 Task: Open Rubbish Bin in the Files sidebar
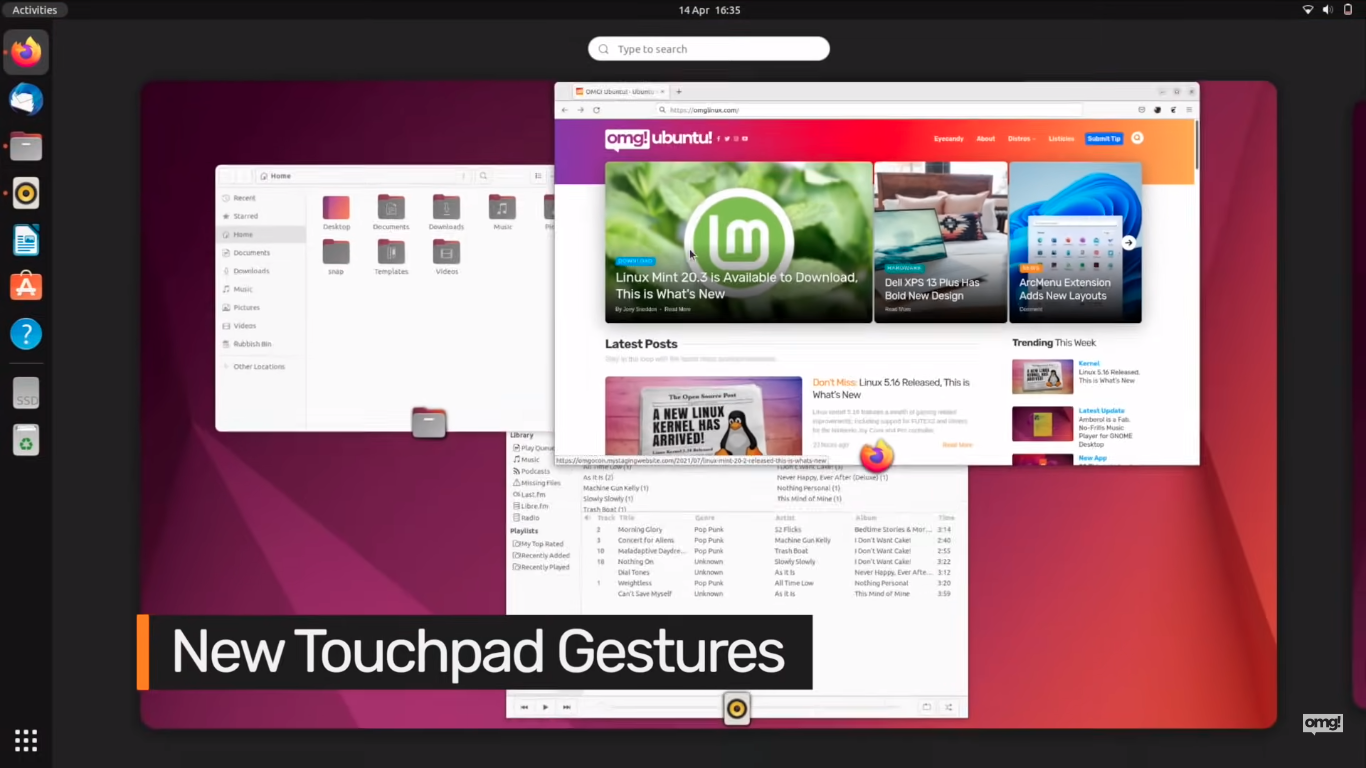[x=261, y=344]
